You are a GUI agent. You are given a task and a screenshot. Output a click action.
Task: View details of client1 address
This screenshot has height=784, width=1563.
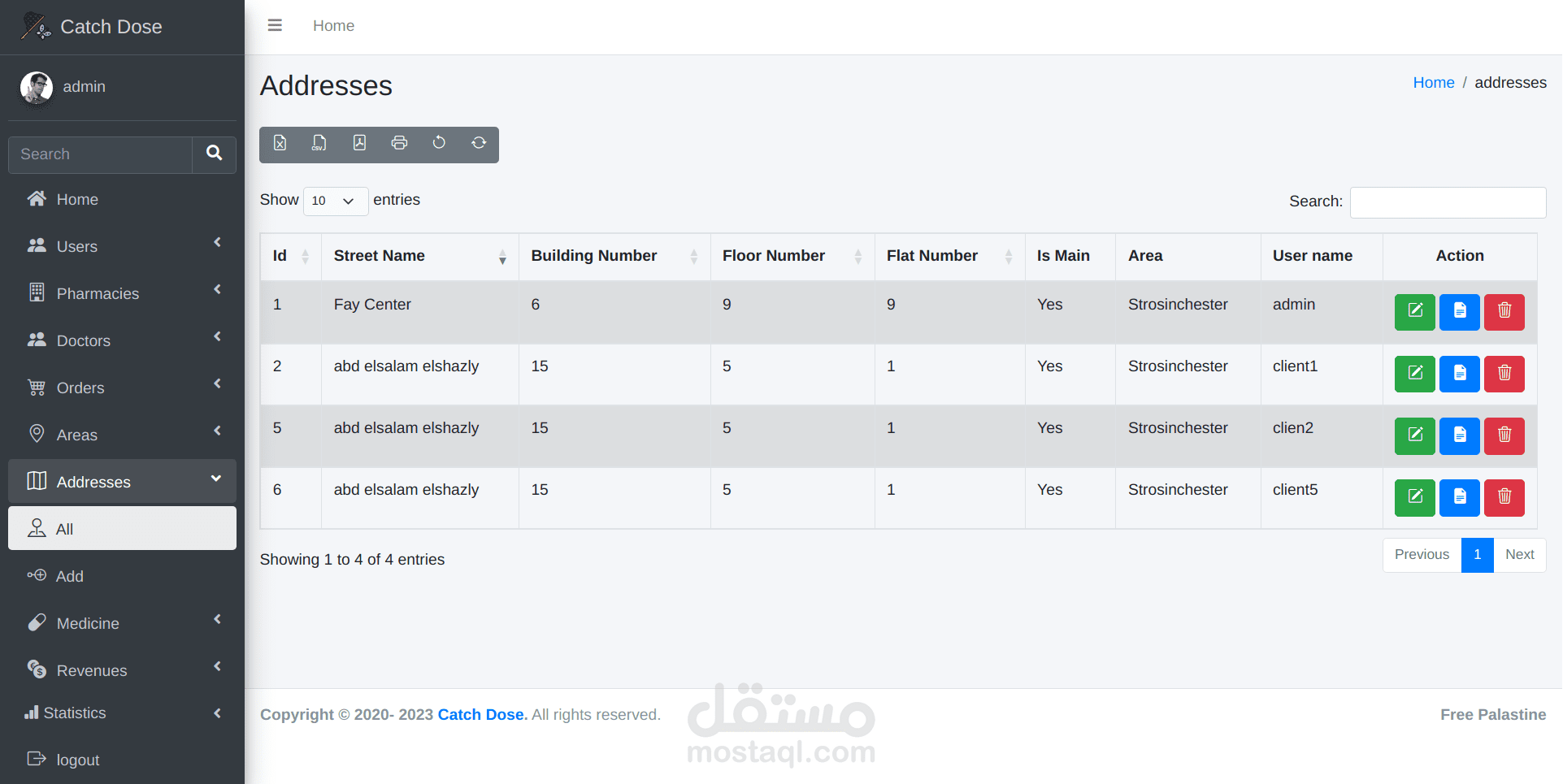(x=1459, y=373)
